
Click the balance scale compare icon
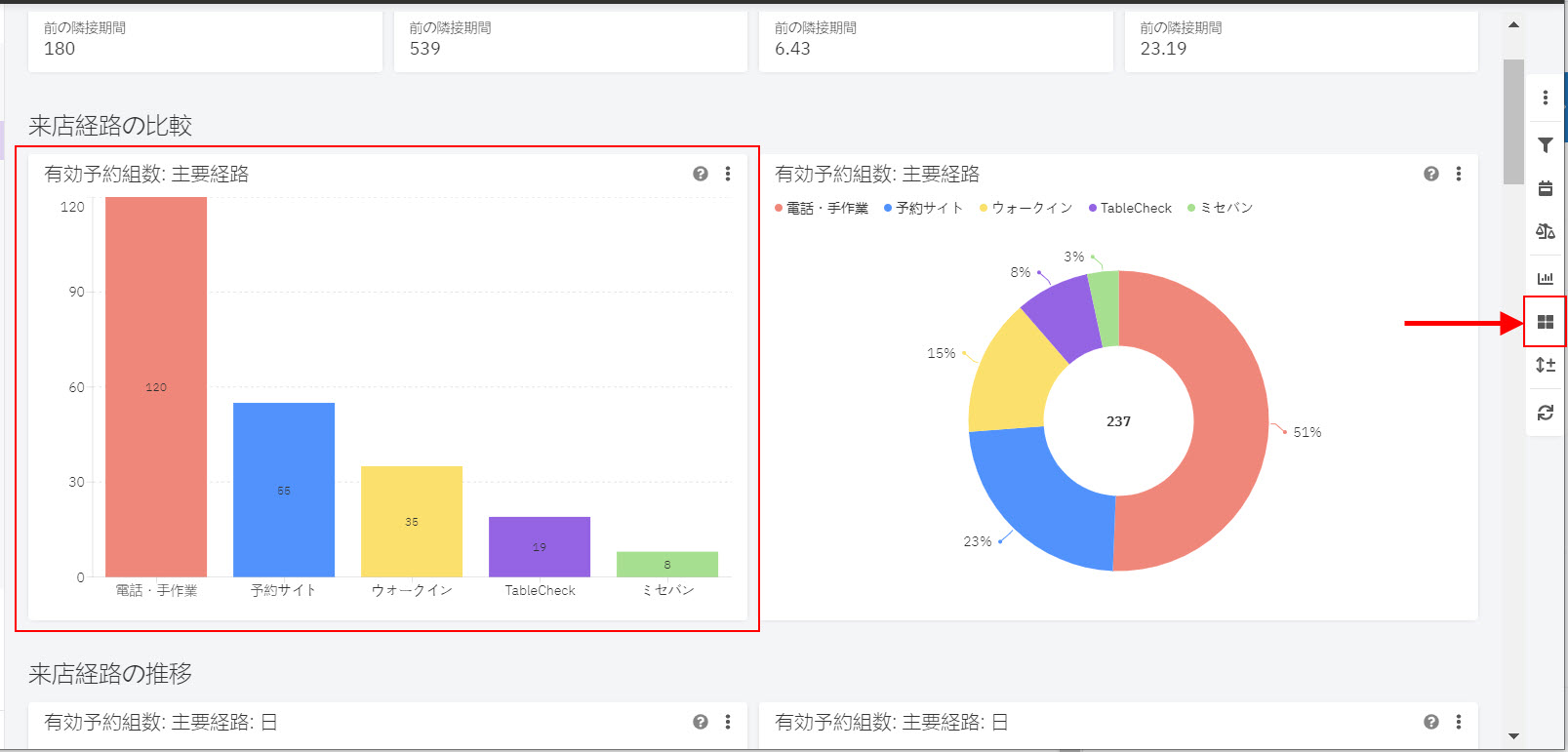[1546, 231]
